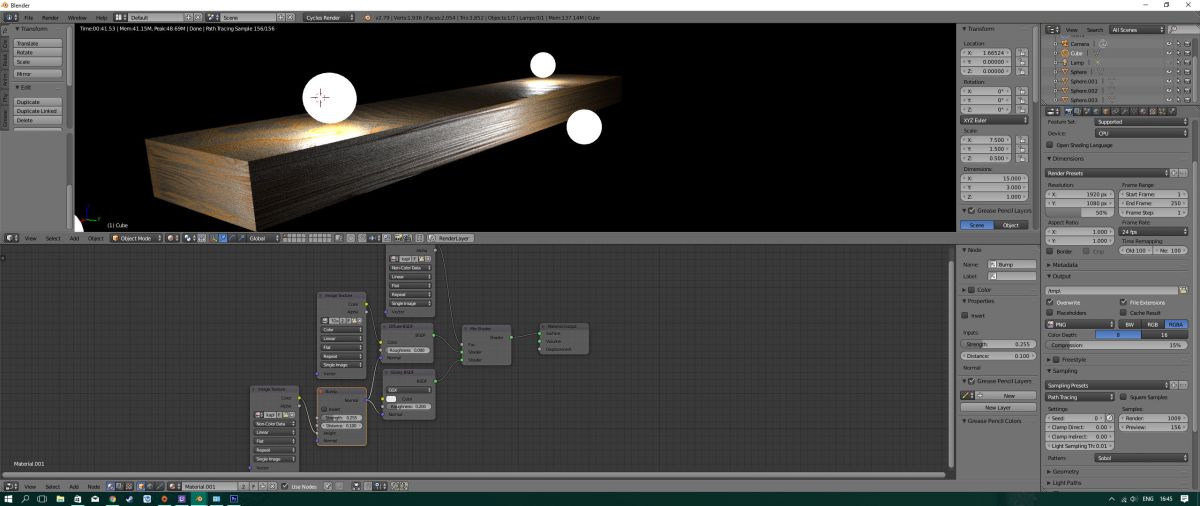Toggle Open Shading Language checkbox
This screenshot has height=506, width=1200.
pos(1051,145)
